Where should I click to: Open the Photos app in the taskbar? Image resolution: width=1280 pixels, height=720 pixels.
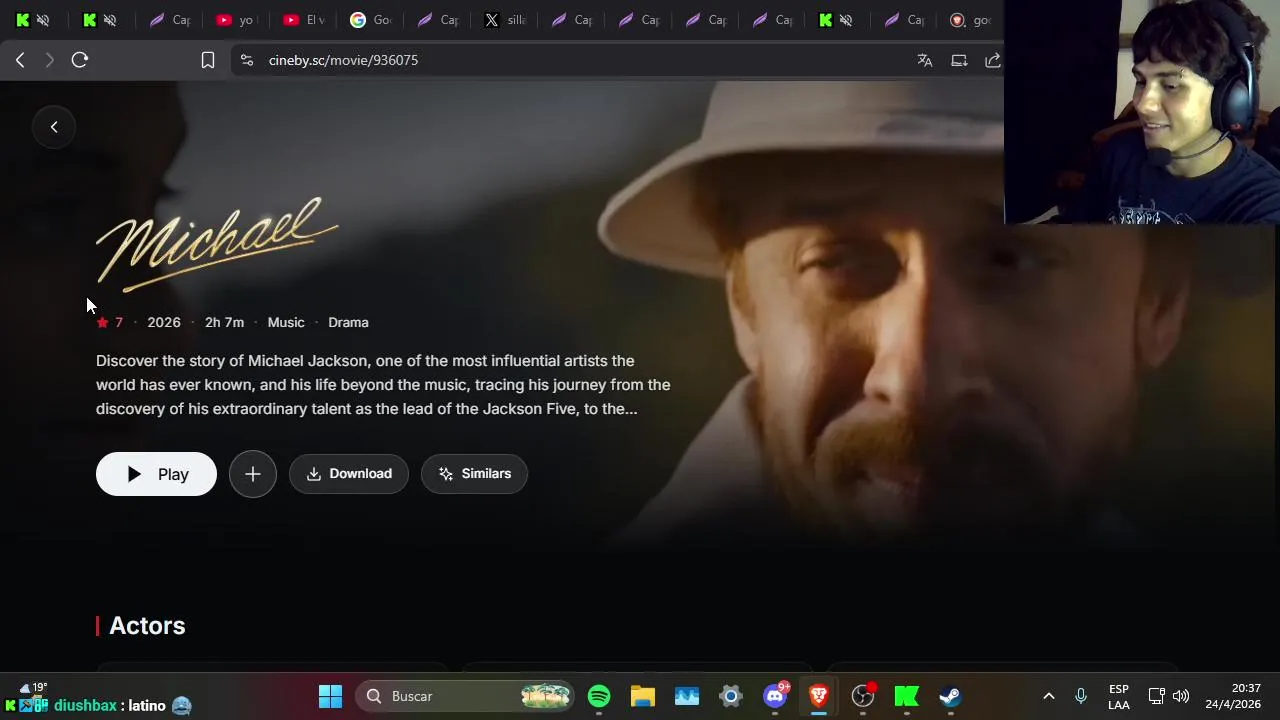(687, 696)
